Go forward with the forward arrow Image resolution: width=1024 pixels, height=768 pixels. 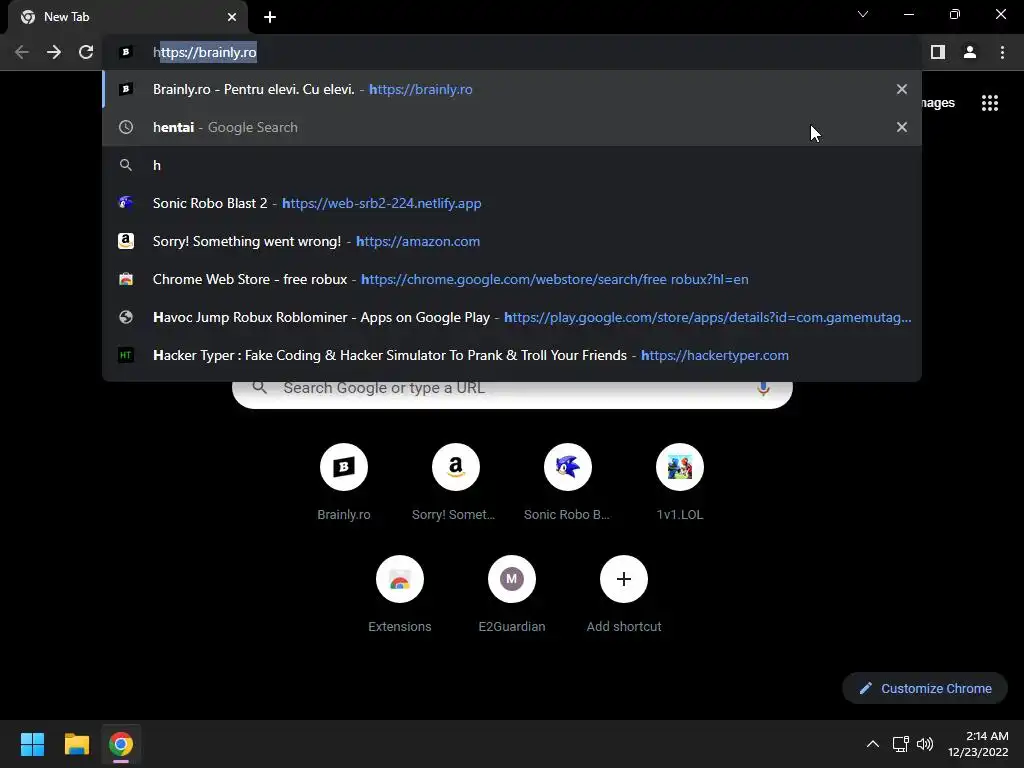click(x=54, y=52)
